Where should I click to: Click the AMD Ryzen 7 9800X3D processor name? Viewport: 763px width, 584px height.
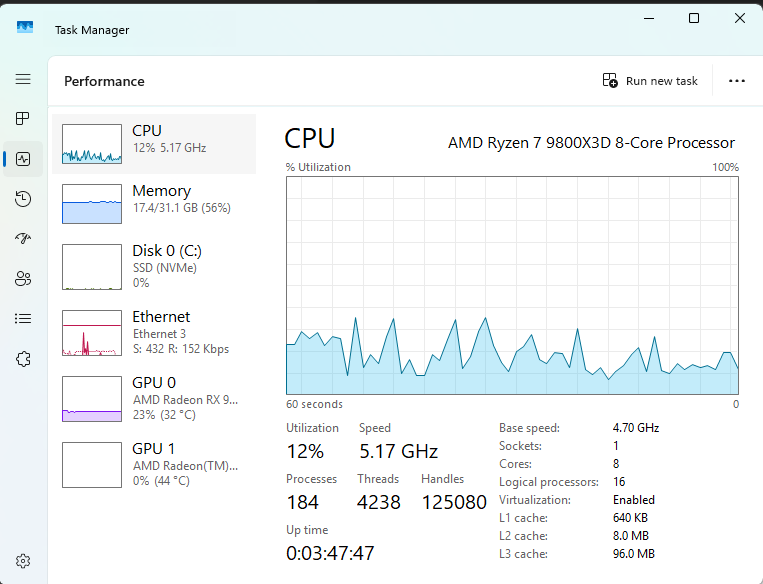coord(591,143)
